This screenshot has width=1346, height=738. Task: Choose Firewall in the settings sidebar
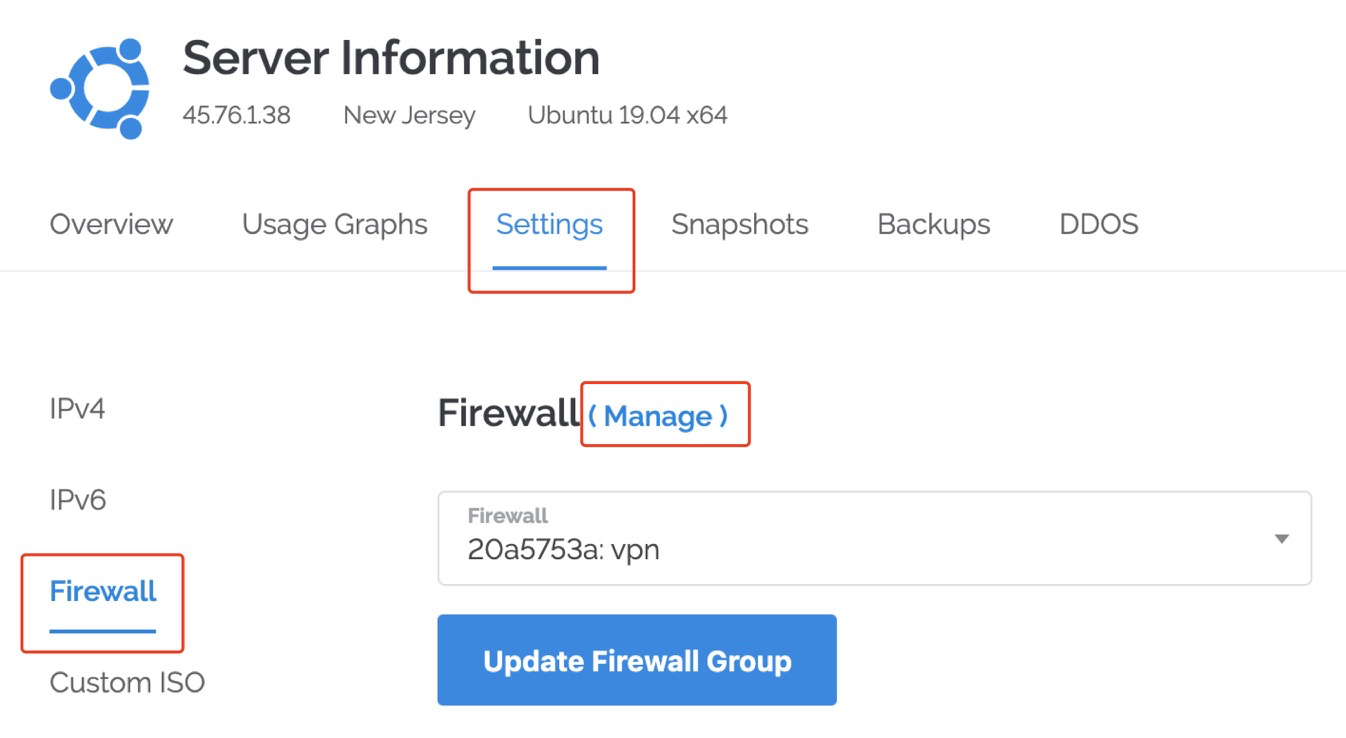tap(103, 591)
